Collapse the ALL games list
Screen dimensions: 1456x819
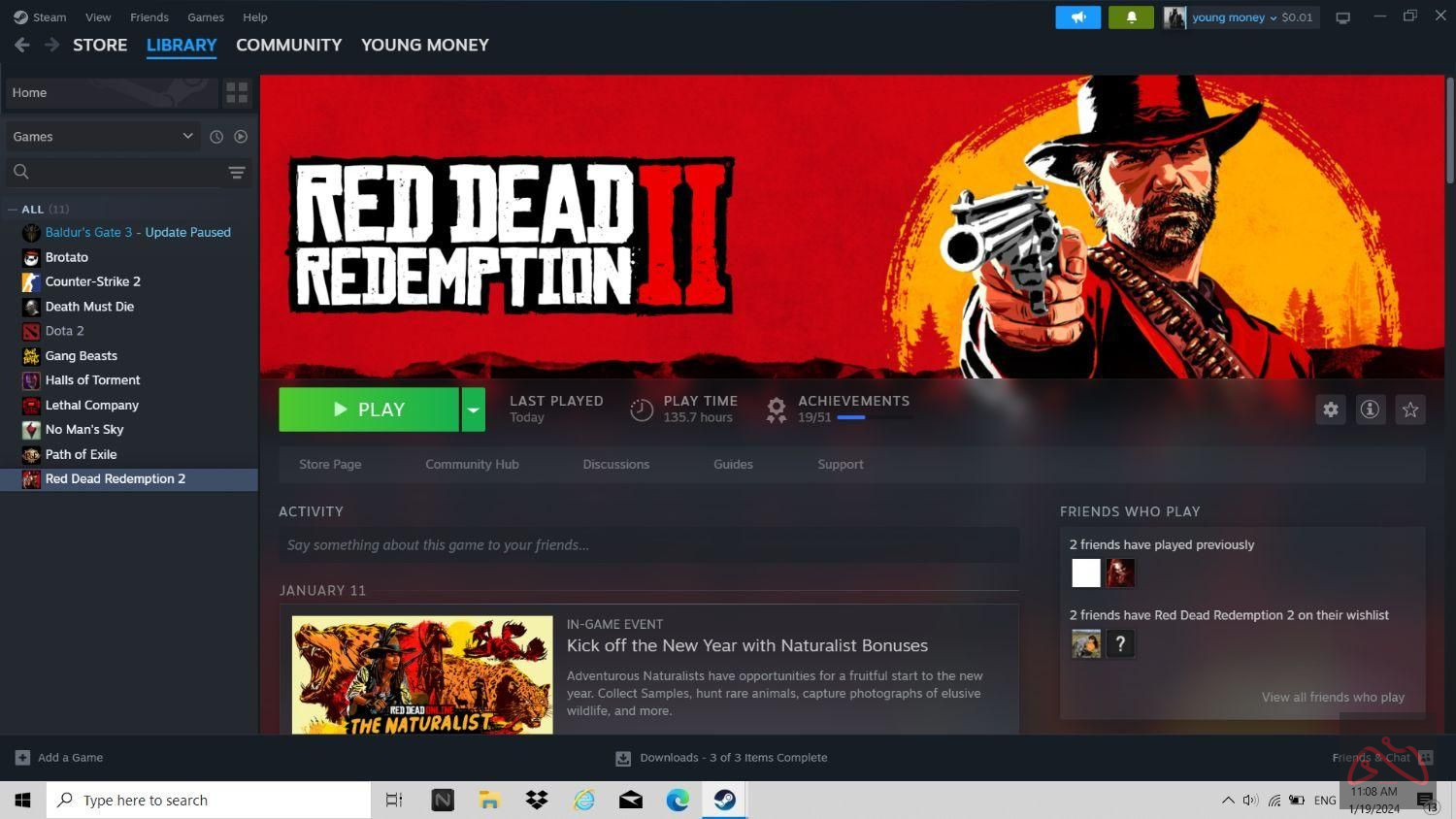13,209
